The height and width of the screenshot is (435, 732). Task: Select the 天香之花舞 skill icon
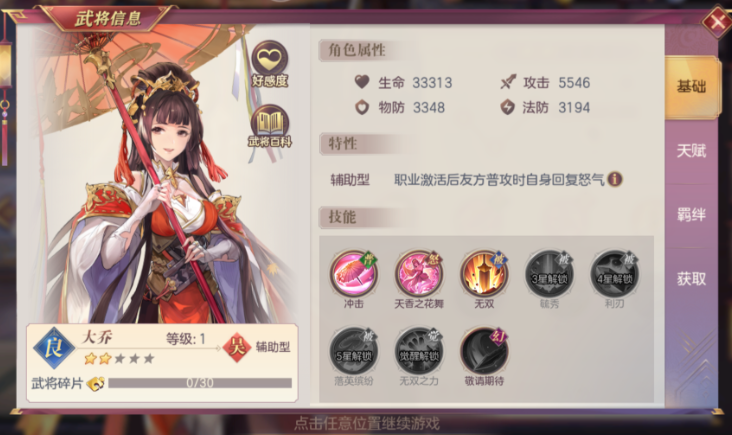[419, 274]
